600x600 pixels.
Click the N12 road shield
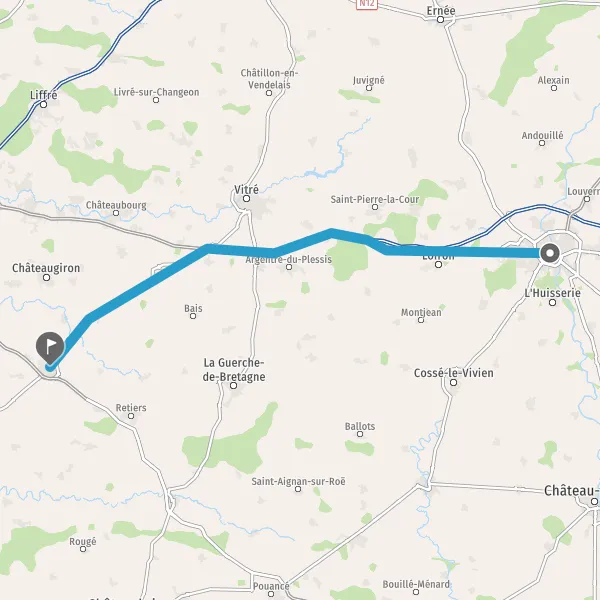pos(367,4)
